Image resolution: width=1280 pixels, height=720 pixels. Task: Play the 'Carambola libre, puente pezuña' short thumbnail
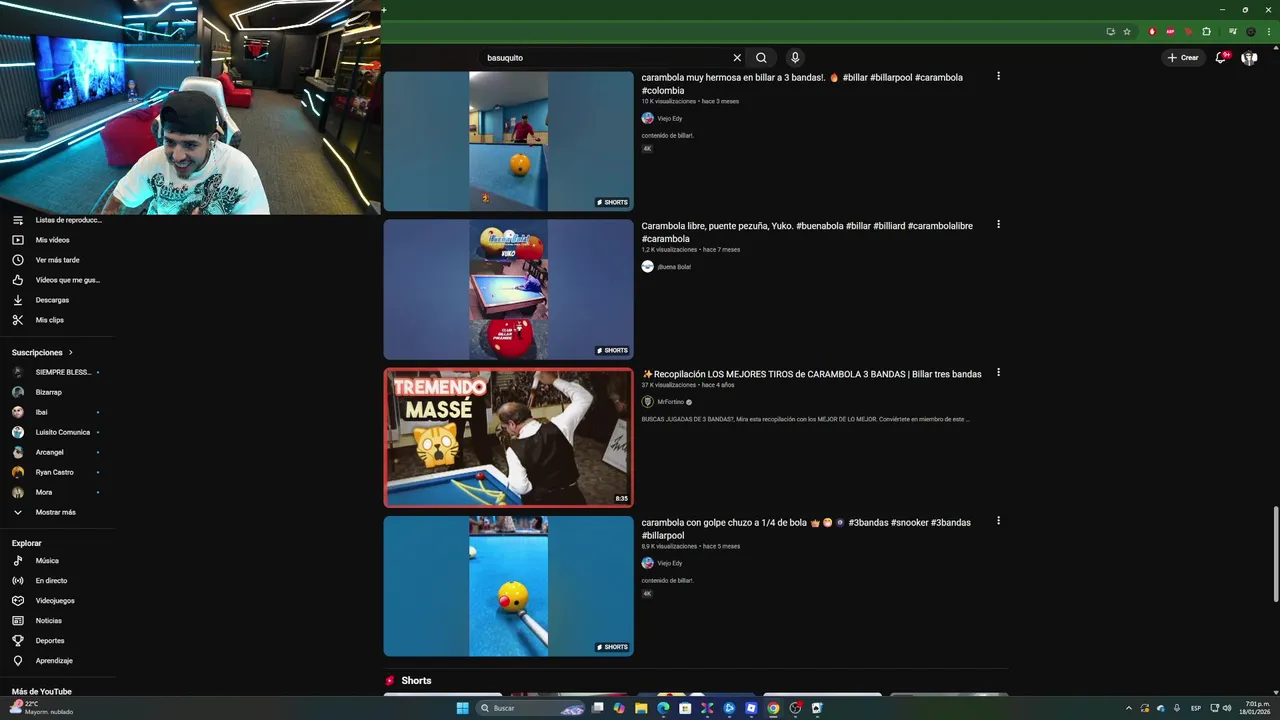[509, 289]
